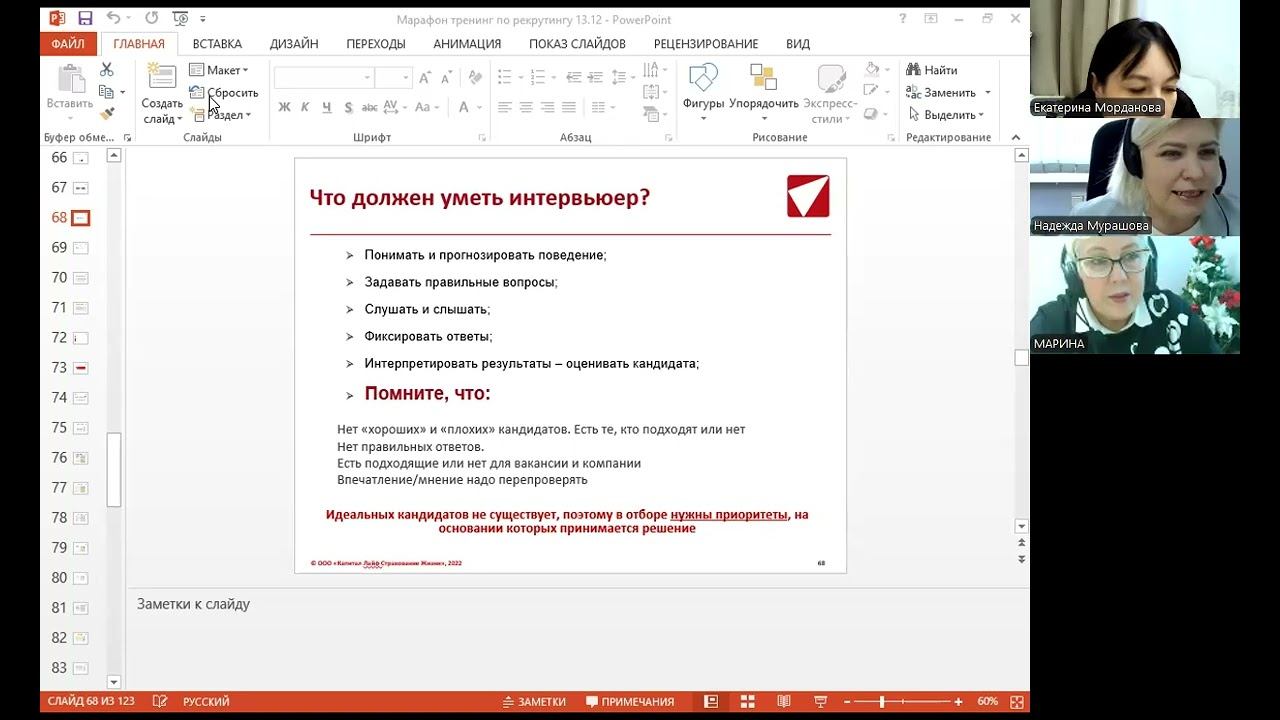Click the Copy icon in clipboard group

tap(107, 92)
